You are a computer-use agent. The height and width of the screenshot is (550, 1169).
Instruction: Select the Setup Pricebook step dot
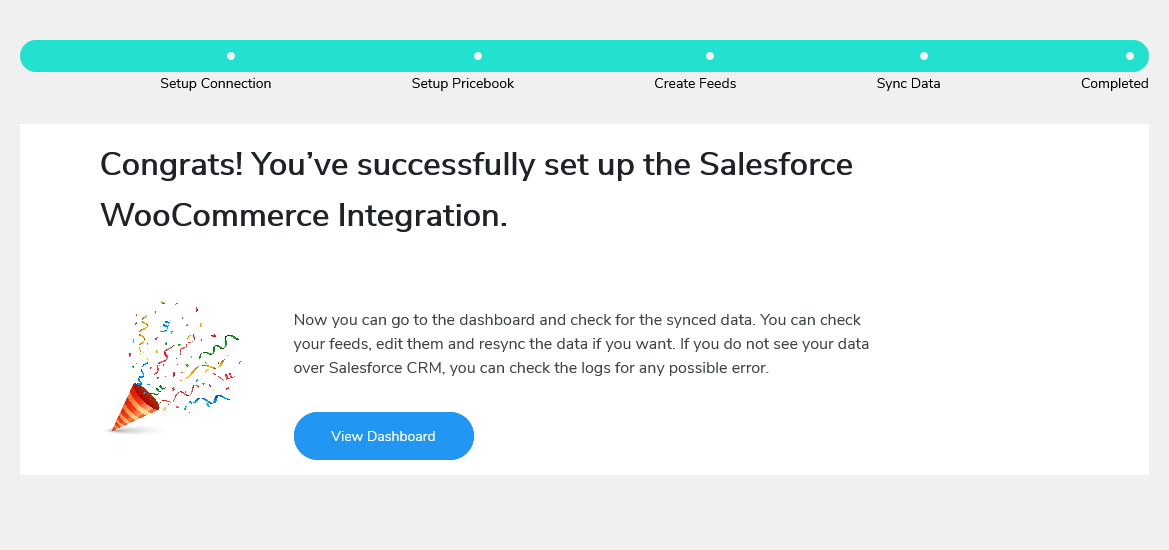click(478, 56)
